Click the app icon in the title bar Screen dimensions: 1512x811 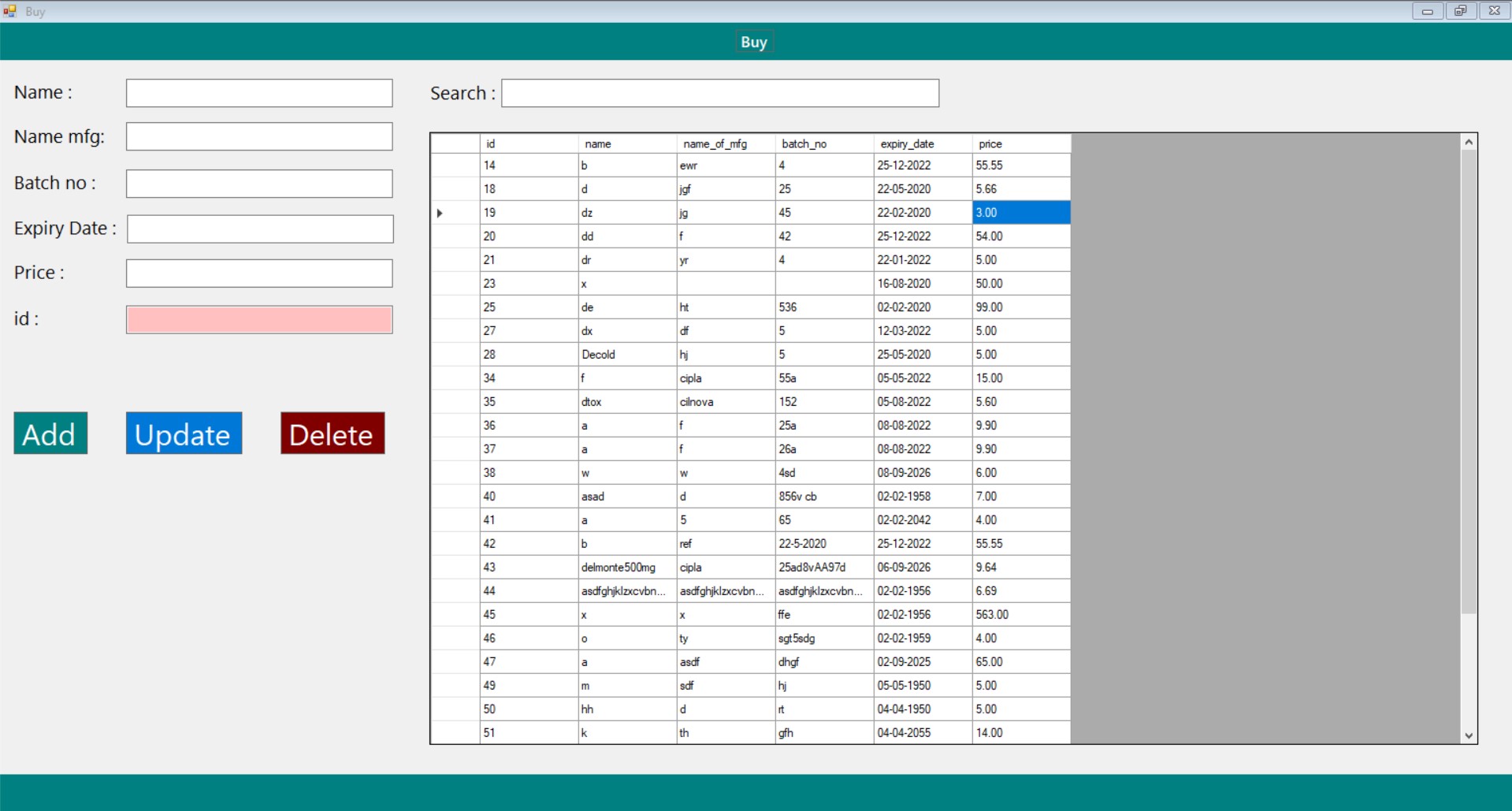coord(9,11)
